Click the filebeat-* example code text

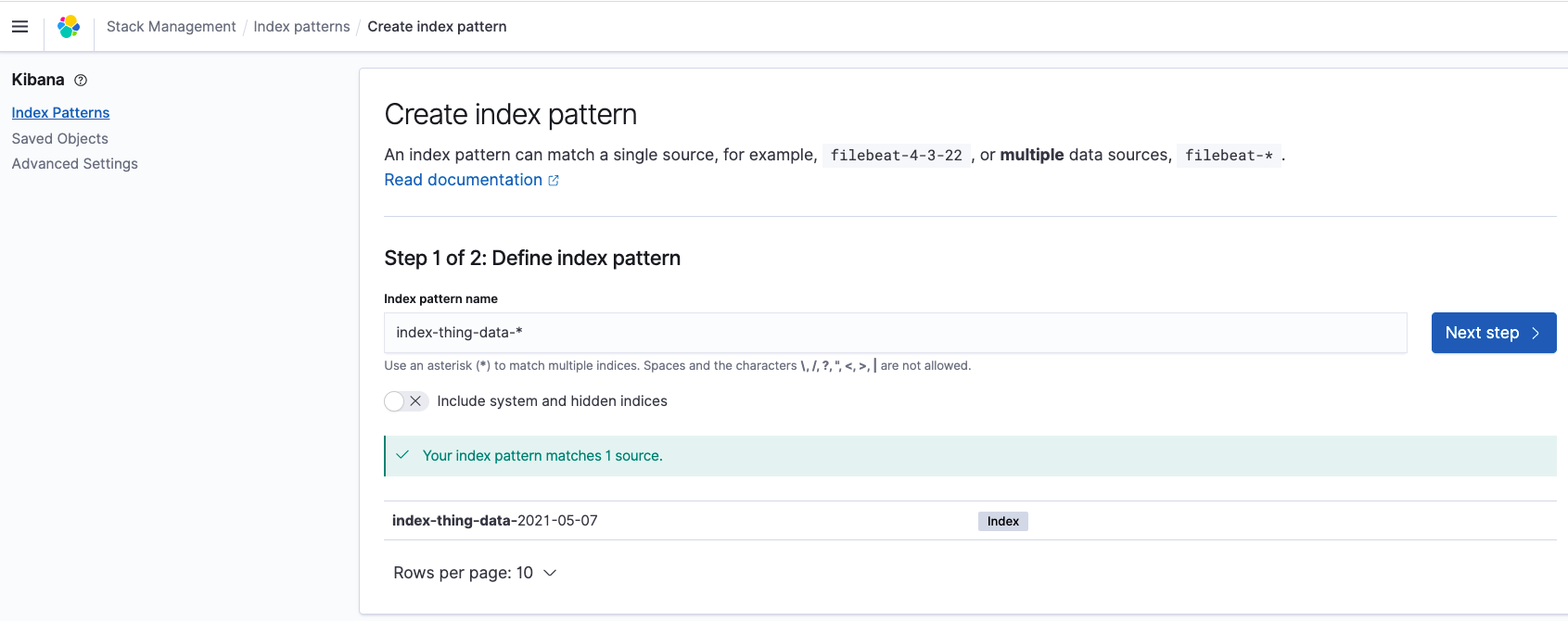coord(1229,156)
